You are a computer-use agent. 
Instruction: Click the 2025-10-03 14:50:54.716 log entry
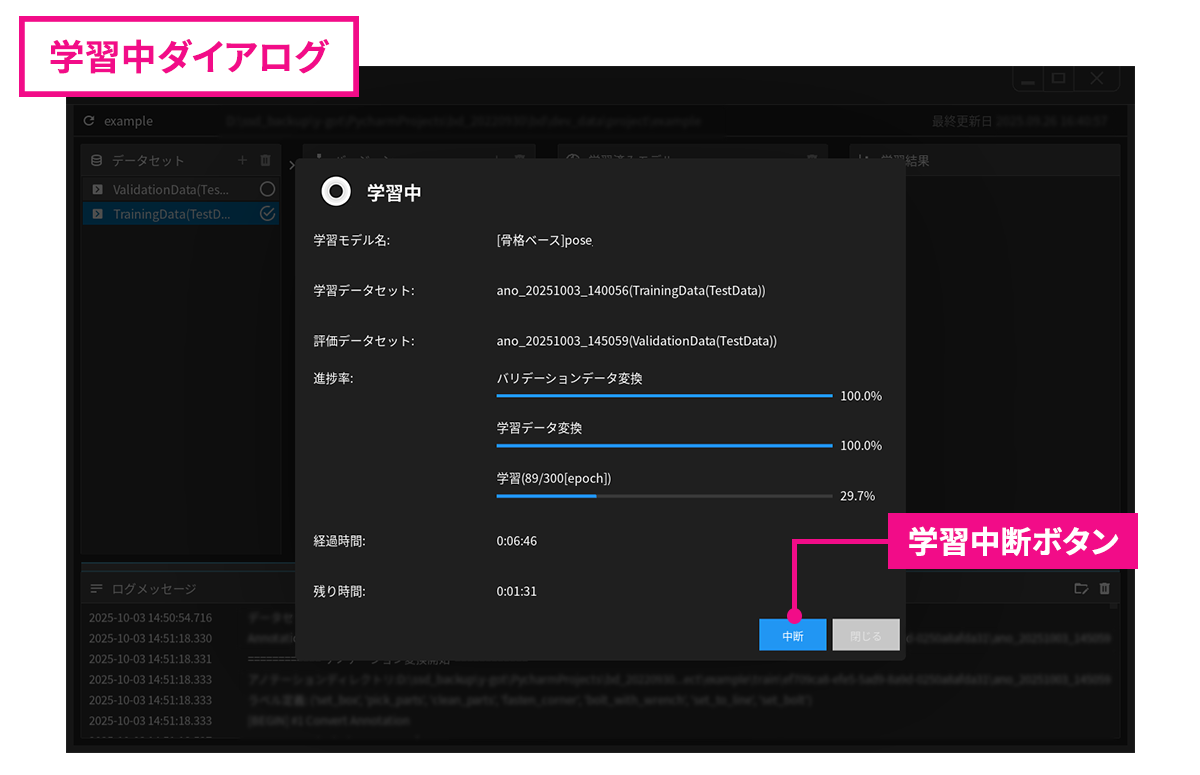150,617
